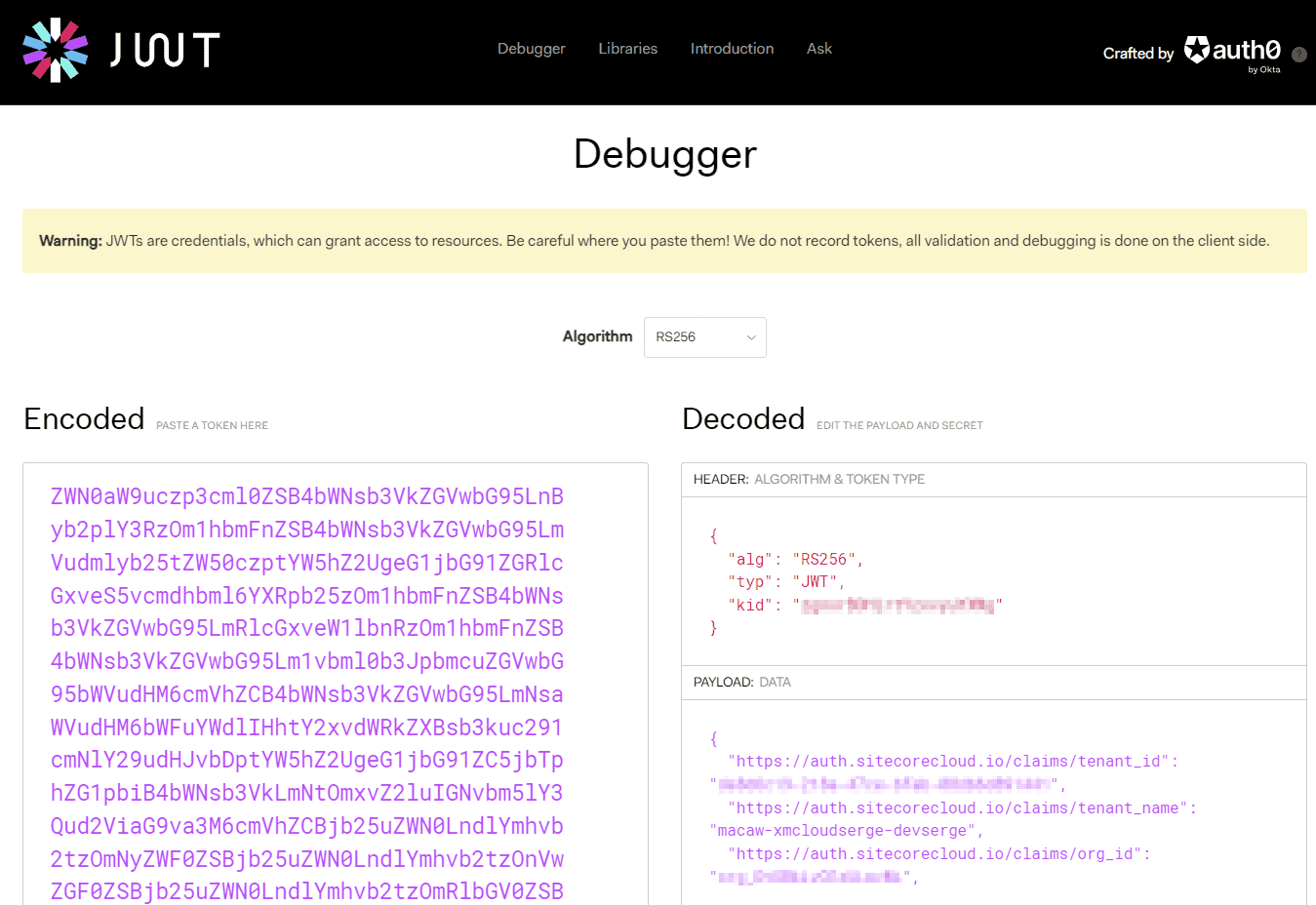Click the macaw-xmcloudserge-devserge tenant name value
This screenshot has height=905, width=1316.
click(843, 831)
